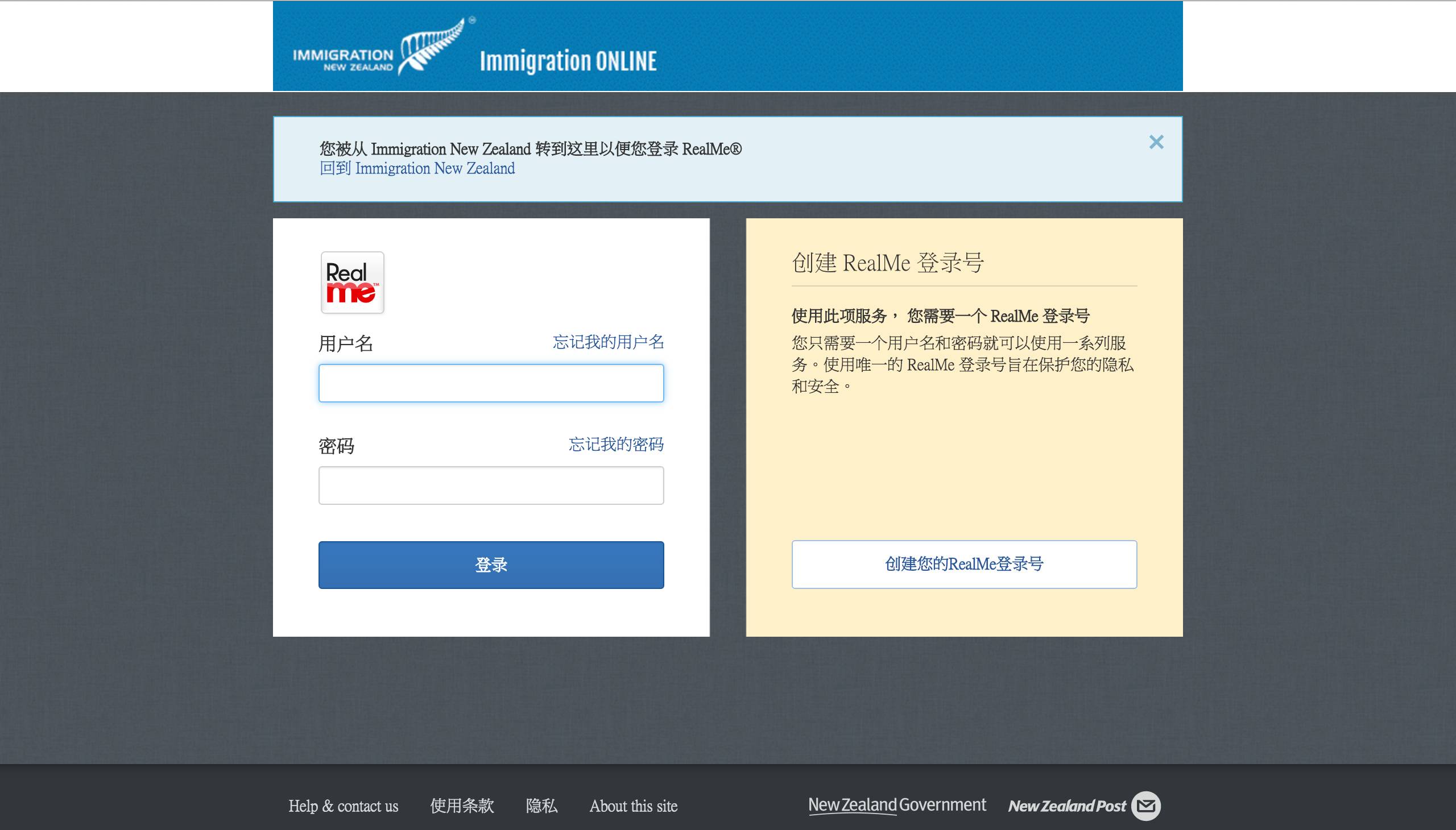Open the 忘记我的用户名 link

[608, 342]
